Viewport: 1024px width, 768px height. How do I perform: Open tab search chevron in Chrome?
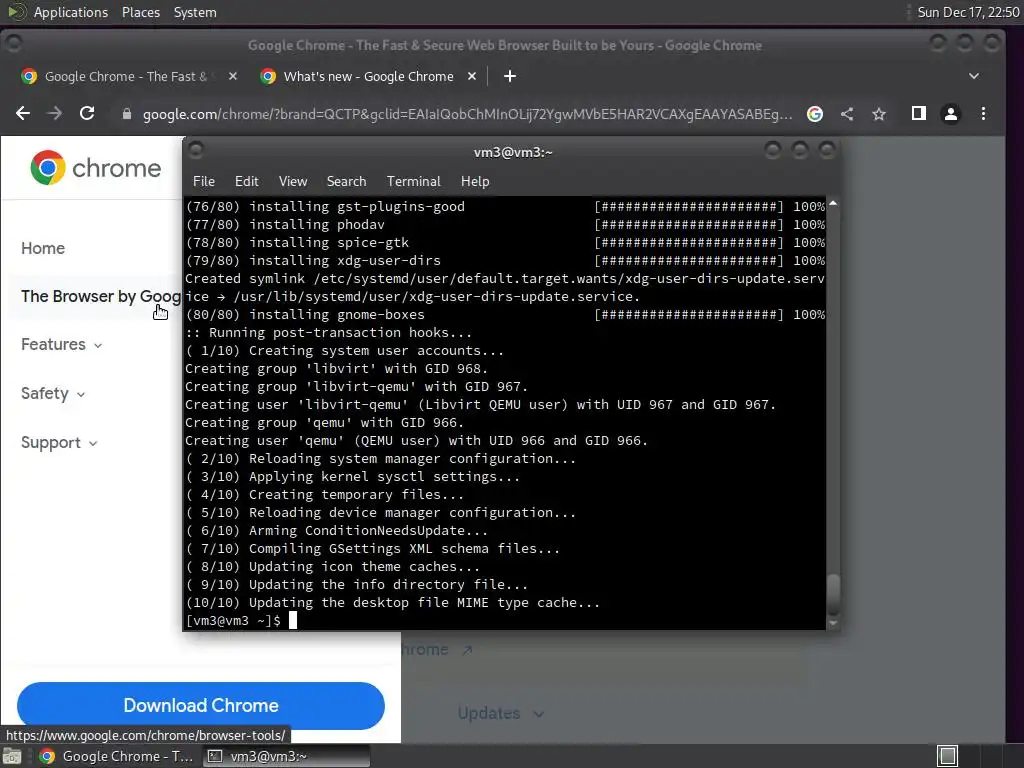pyautogui.click(x=974, y=76)
